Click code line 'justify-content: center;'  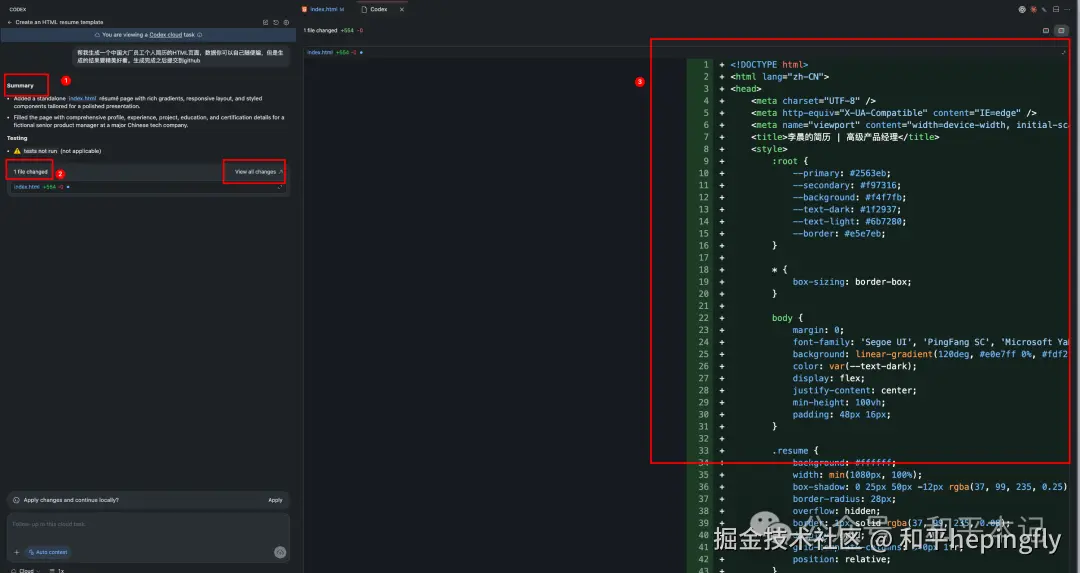[x=854, y=390]
